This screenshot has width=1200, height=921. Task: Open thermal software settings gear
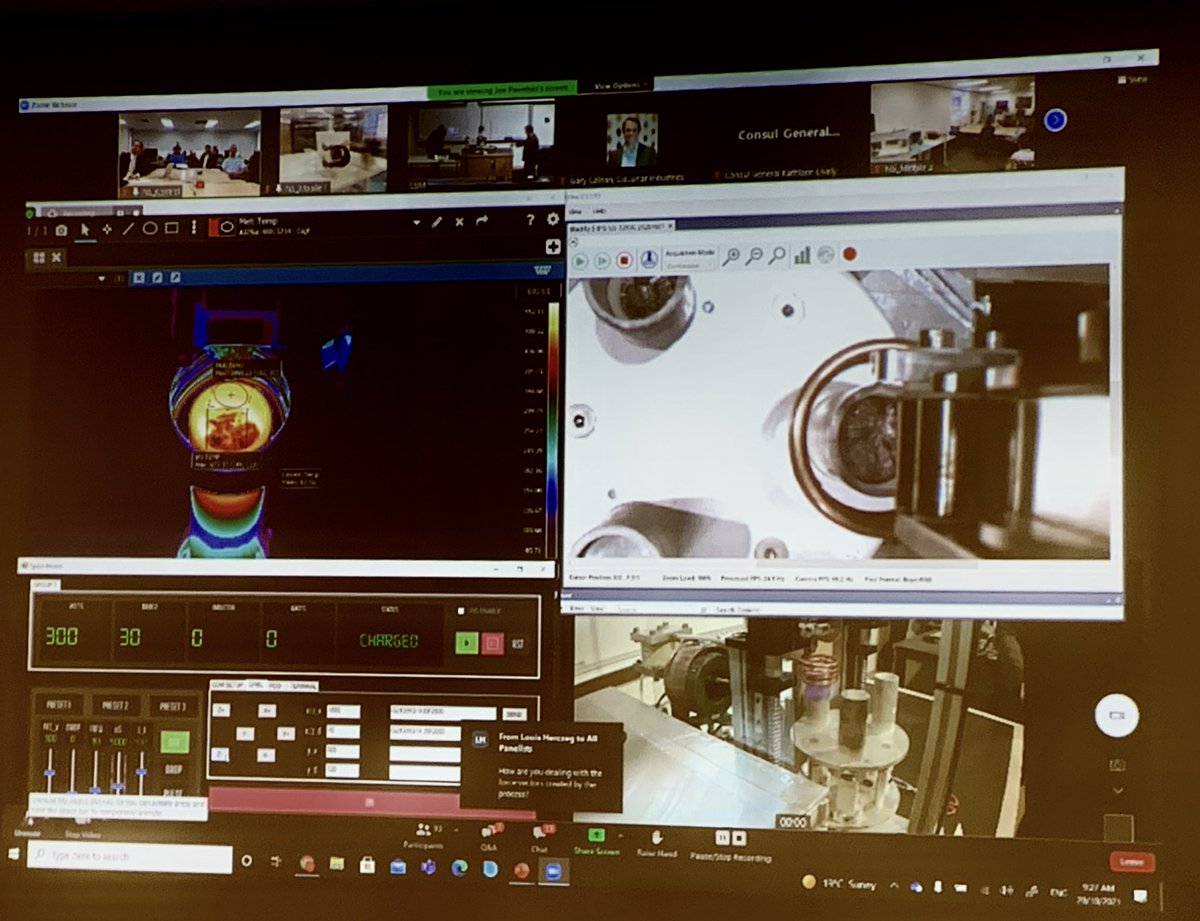553,219
